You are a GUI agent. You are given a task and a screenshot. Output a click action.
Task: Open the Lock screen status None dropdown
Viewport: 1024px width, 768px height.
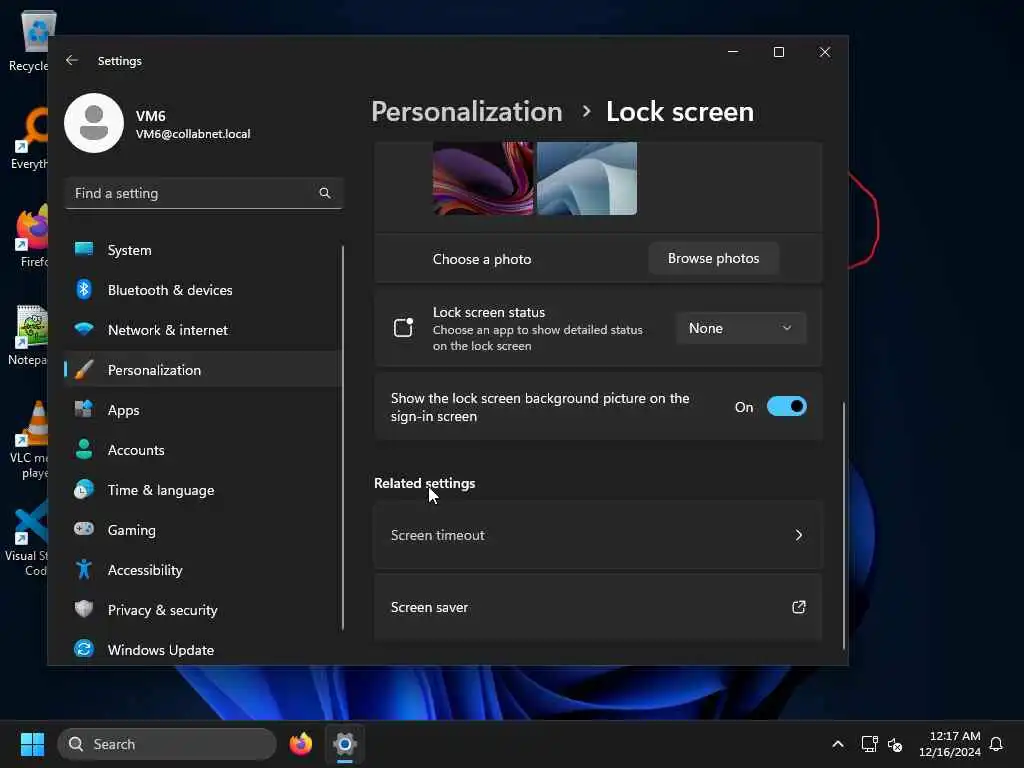741,328
